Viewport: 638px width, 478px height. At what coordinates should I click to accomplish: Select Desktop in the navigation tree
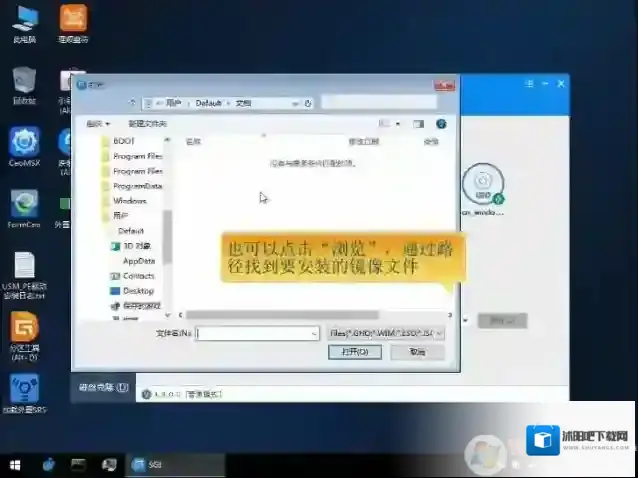click(137, 291)
